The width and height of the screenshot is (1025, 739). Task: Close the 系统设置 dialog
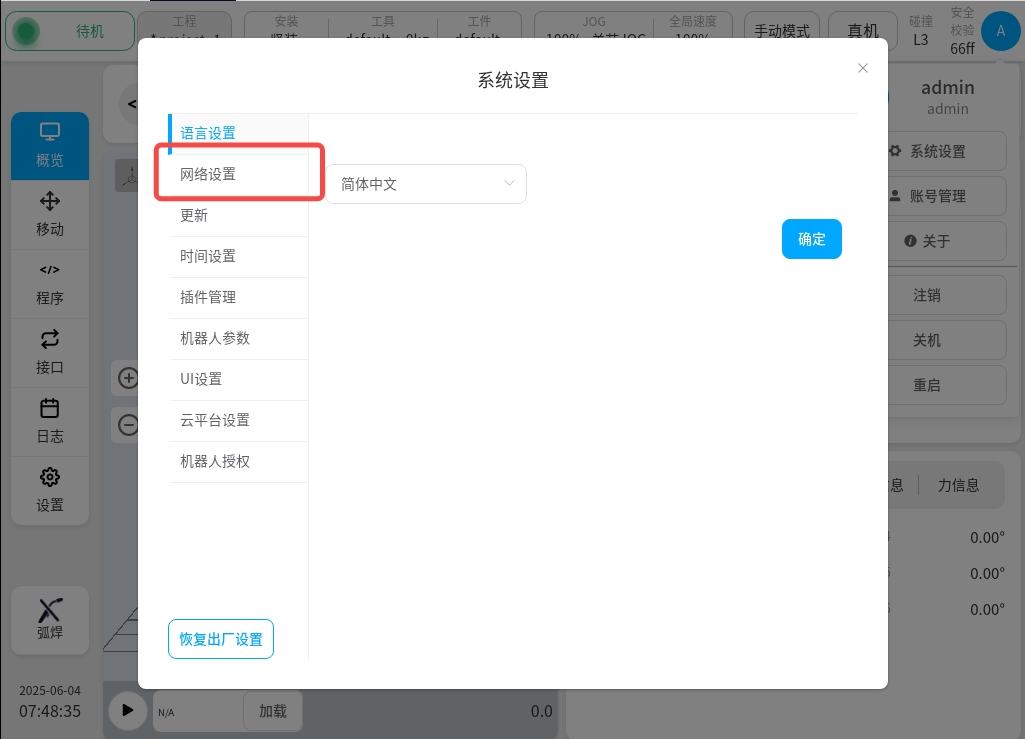tap(863, 68)
